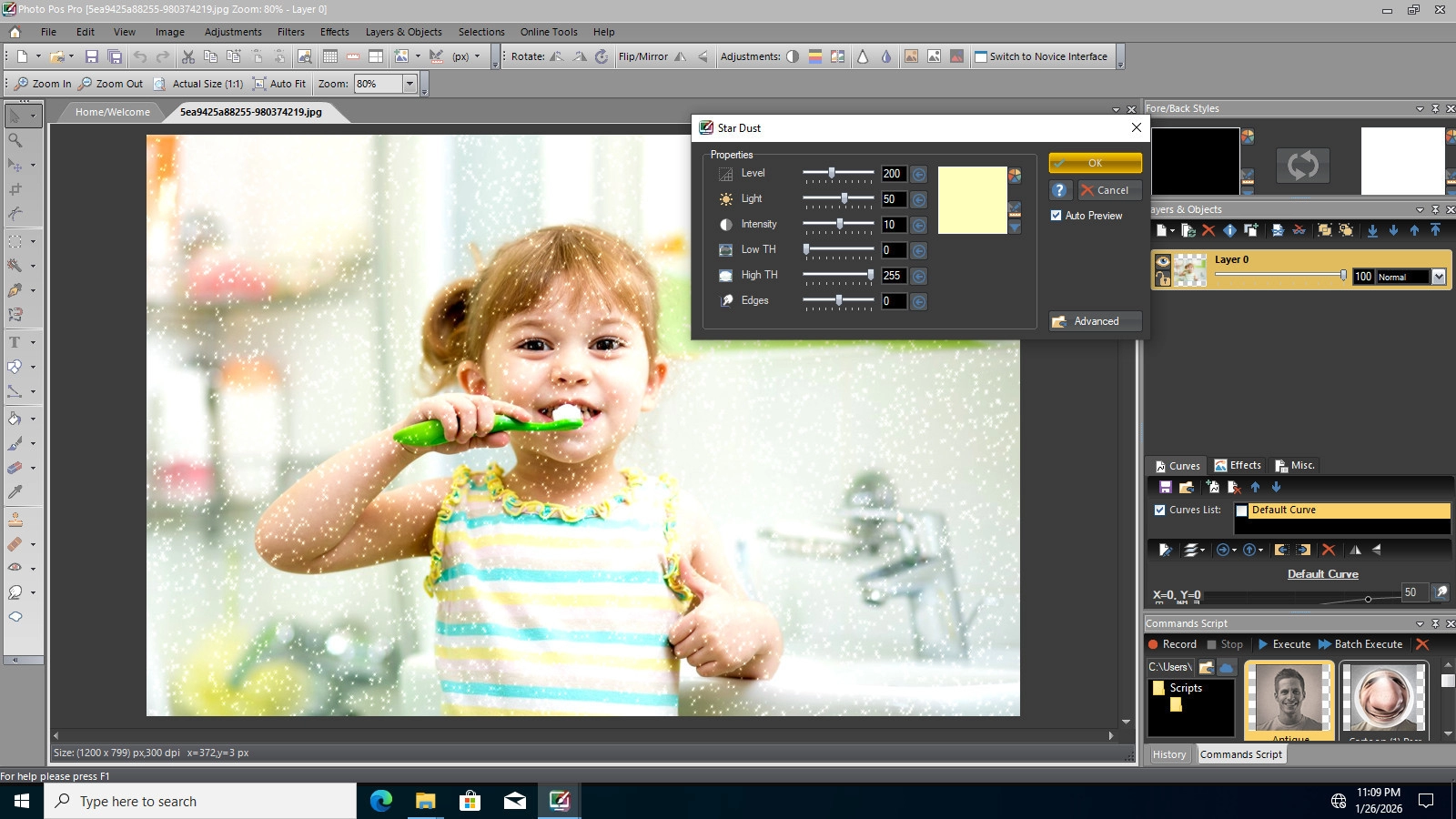Click the Cut scissors icon in the toolbar
This screenshot has height=819, width=1456.
(x=188, y=56)
